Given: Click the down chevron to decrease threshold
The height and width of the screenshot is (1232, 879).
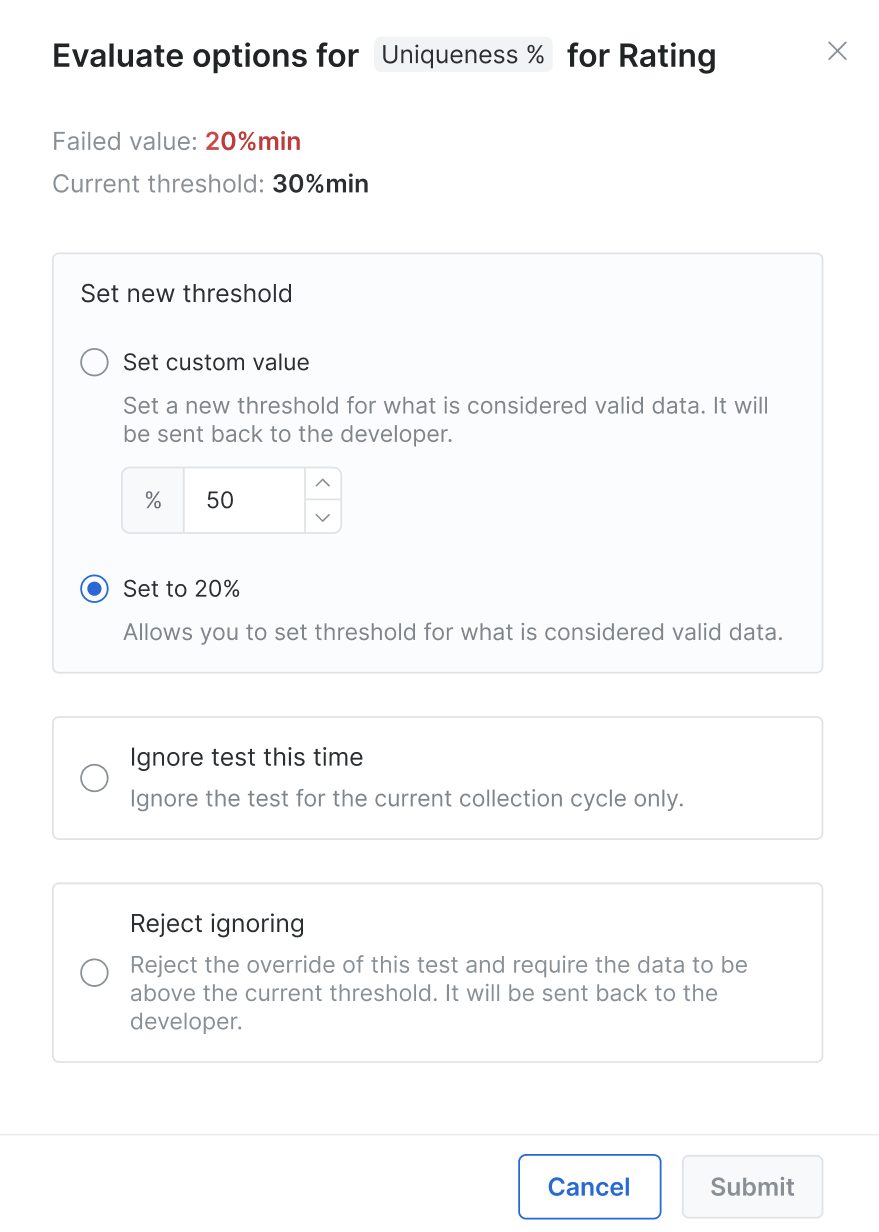Looking at the screenshot, I should pyautogui.click(x=322, y=517).
